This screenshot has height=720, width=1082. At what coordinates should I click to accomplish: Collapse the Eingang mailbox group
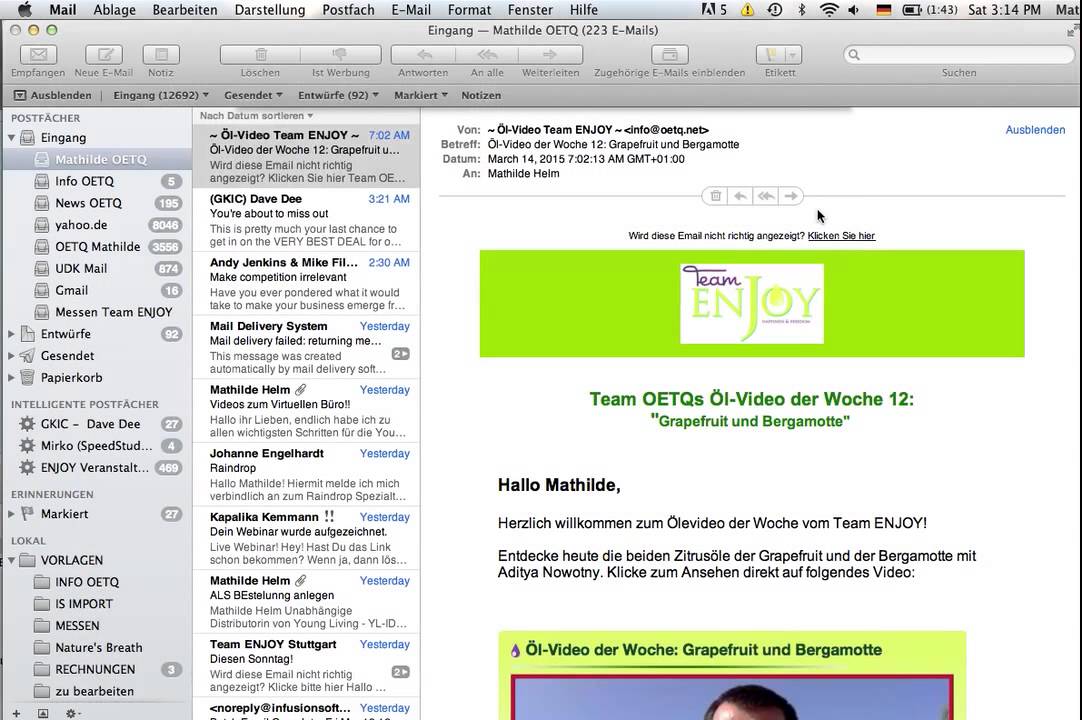click(x=11, y=138)
